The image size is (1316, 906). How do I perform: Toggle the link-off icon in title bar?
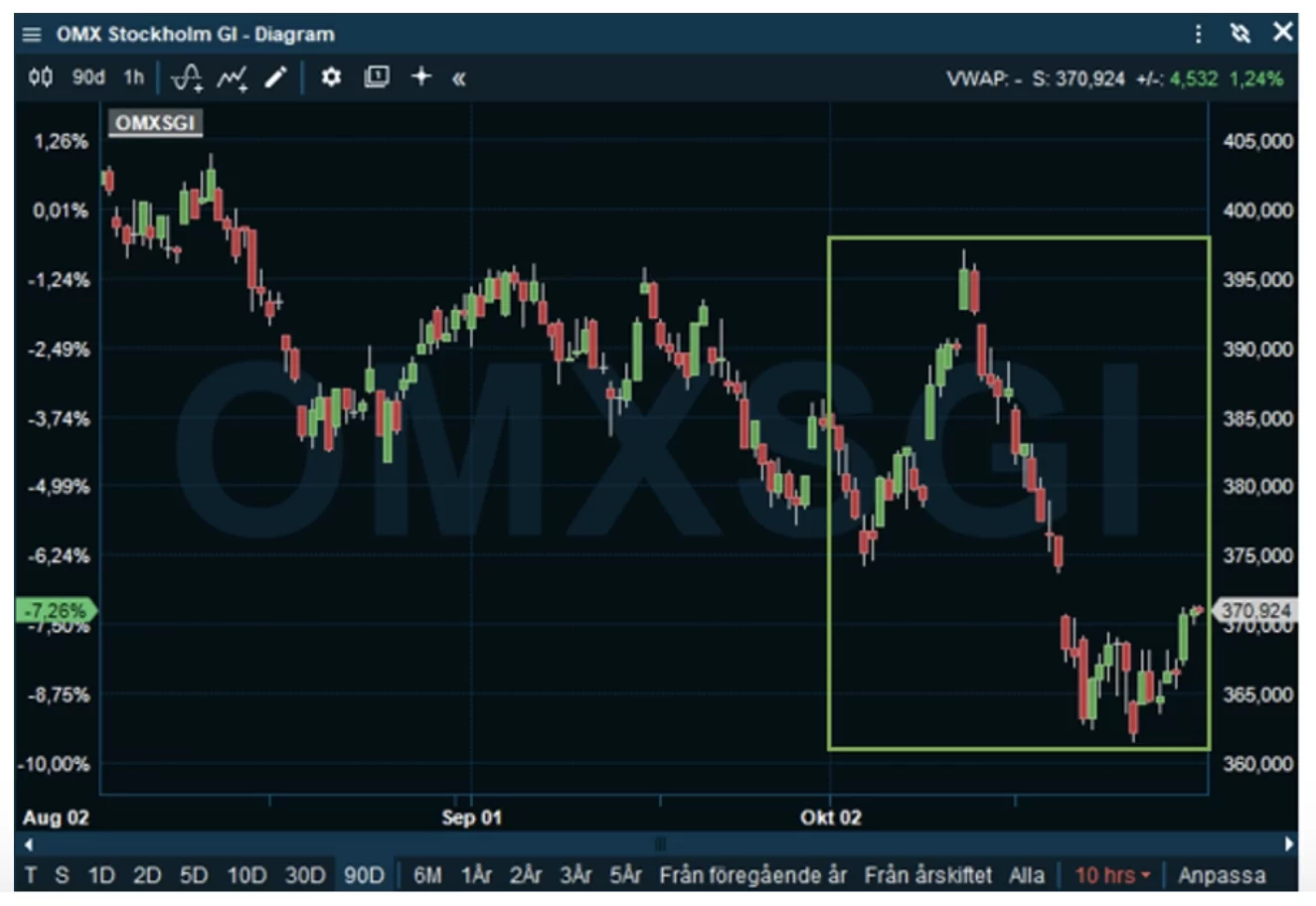click(1240, 35)
